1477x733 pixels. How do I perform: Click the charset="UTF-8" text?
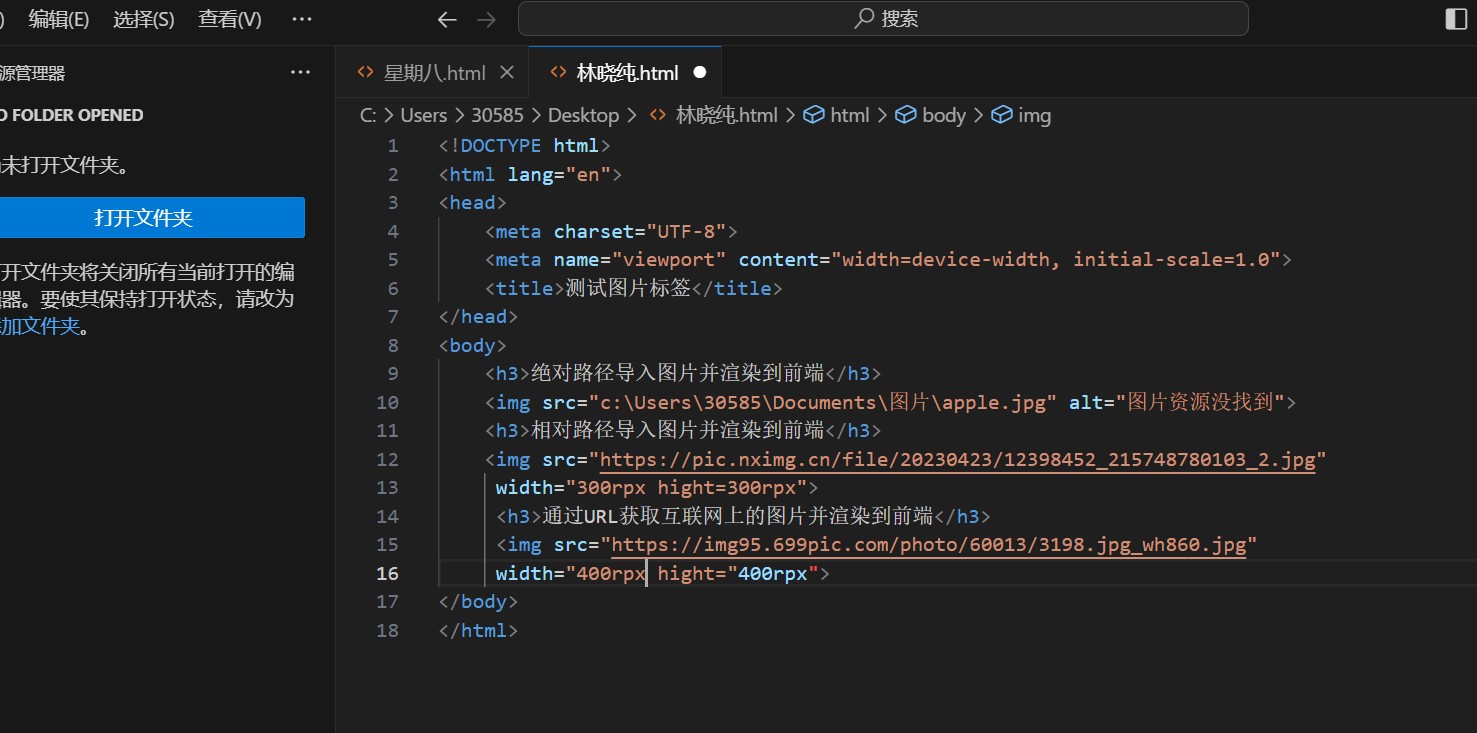640,231
